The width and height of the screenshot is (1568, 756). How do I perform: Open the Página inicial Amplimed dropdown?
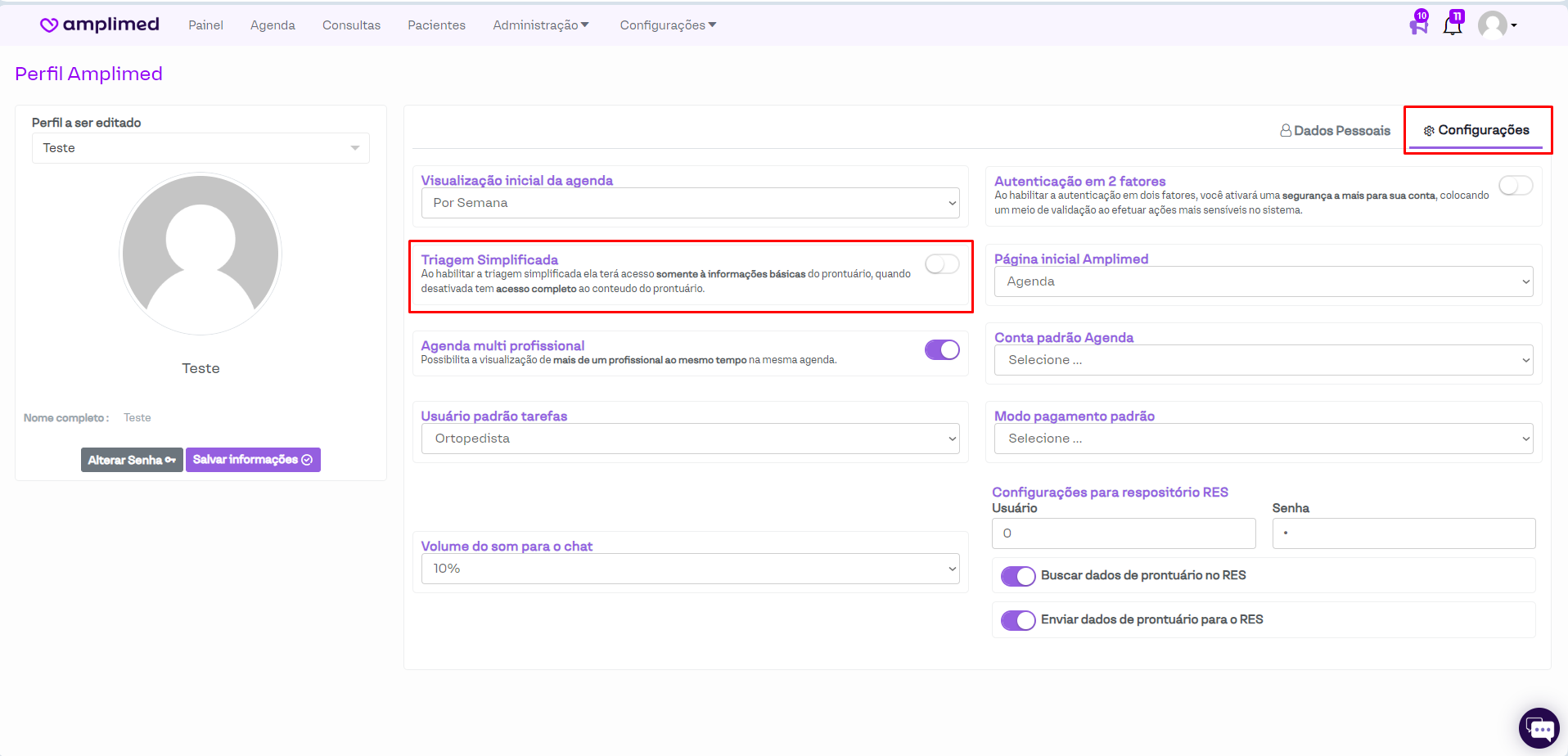1263,281
